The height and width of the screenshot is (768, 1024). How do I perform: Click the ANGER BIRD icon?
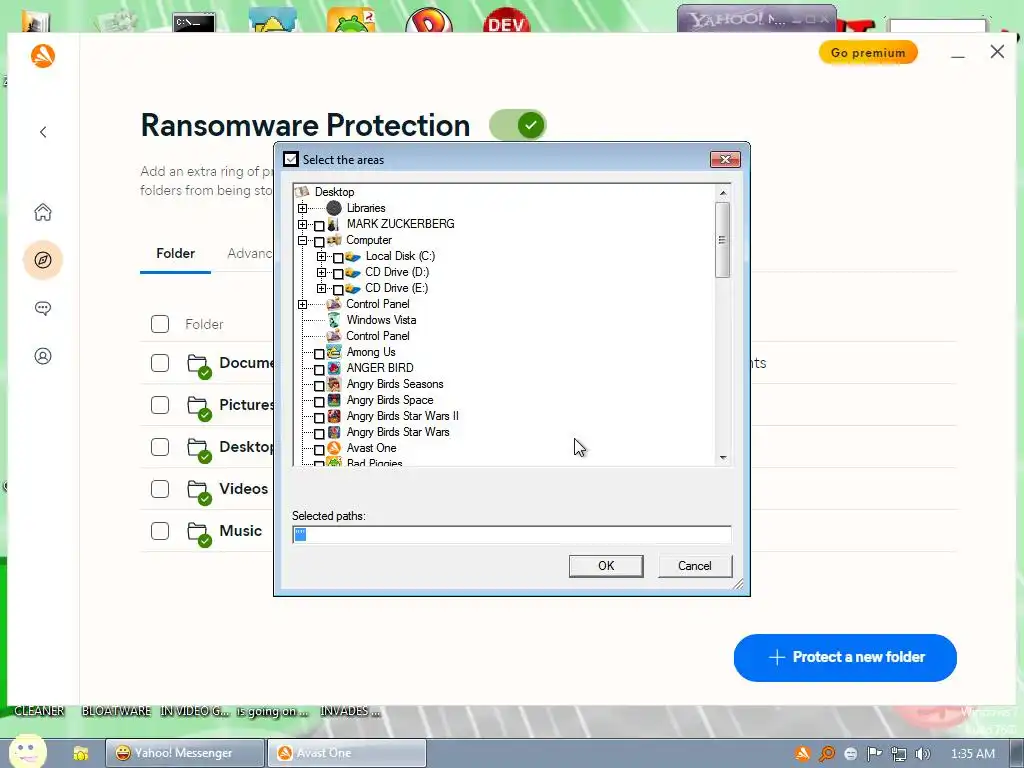(x=334, y=368)
